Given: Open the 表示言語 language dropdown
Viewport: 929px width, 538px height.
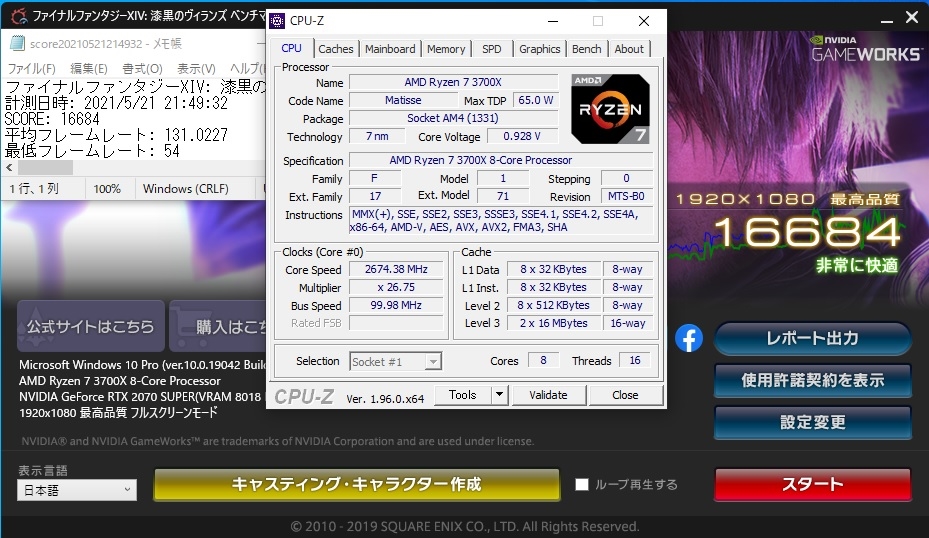Looking at the screenshot, I should pyautogui.click(x=77, y=490).
